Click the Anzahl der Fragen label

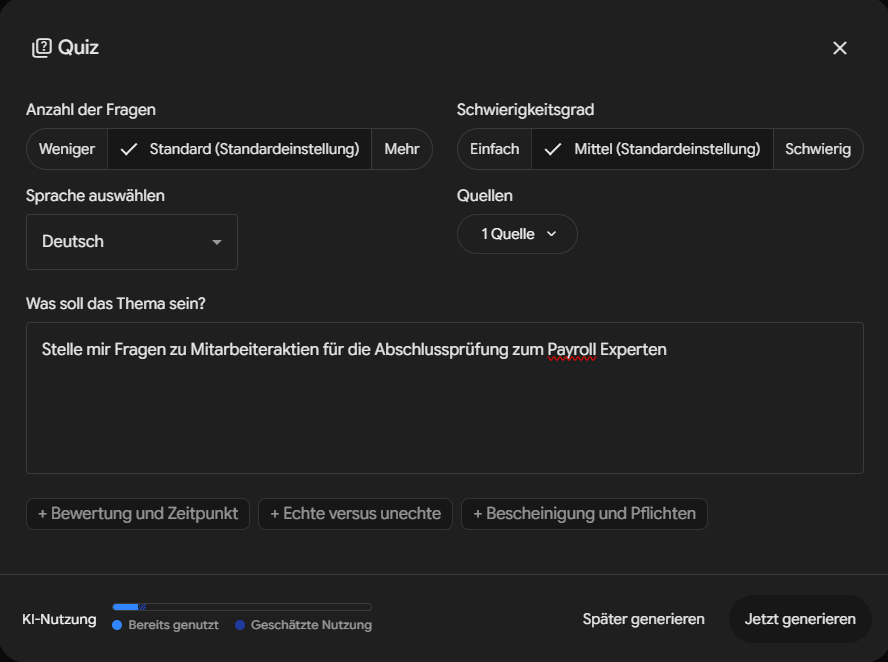coord(91,110)
